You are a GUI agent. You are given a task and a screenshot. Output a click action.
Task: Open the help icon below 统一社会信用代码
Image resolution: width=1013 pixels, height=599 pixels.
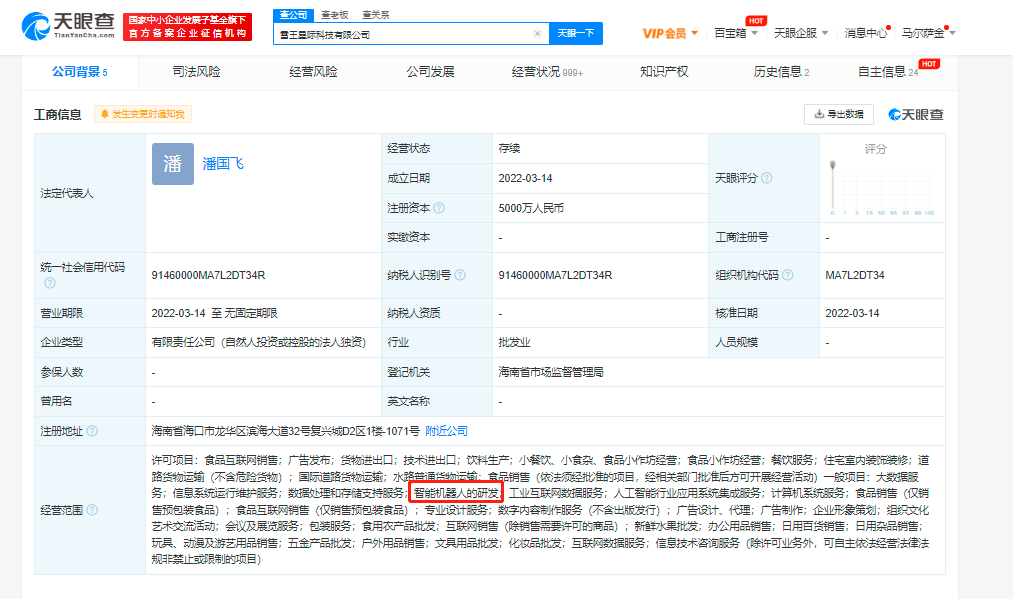[x=50, y=283]
